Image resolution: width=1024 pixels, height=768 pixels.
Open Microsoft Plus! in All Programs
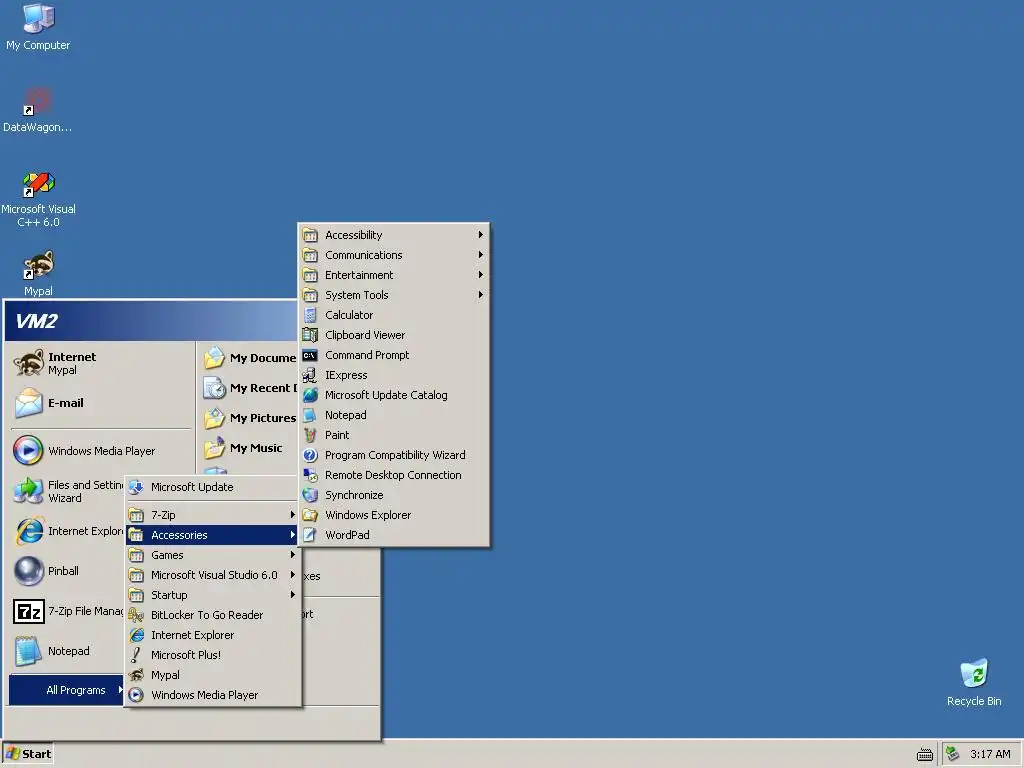click(x=213, y=655)
